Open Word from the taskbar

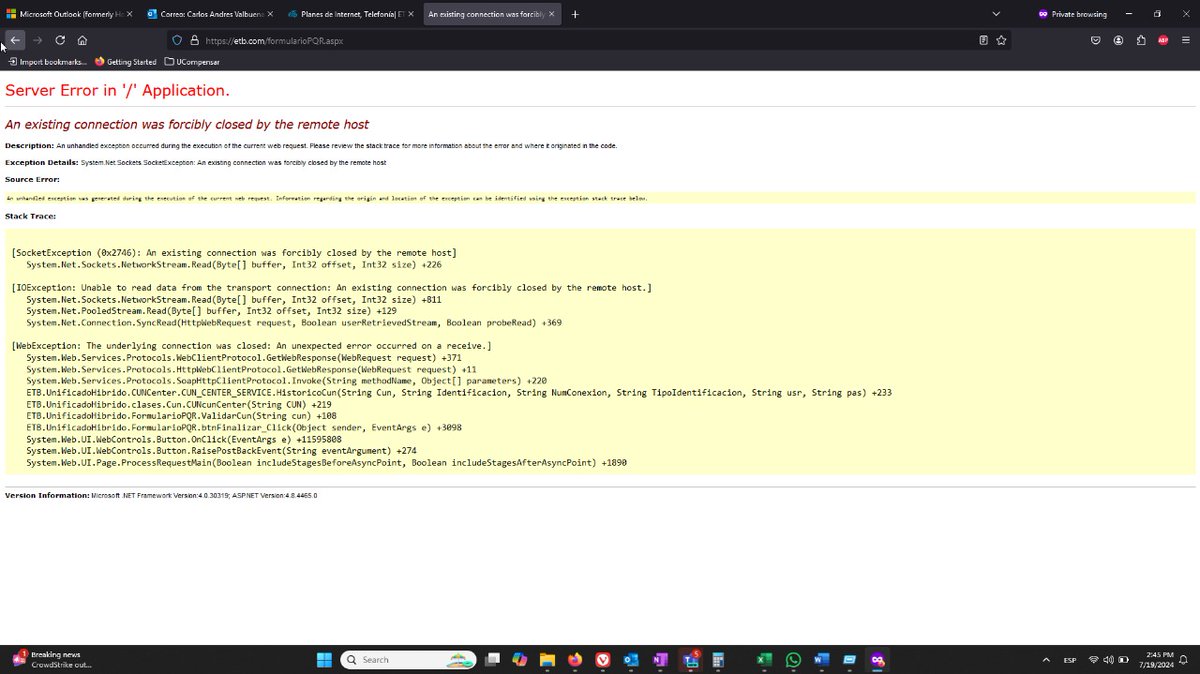coord(821,660)
